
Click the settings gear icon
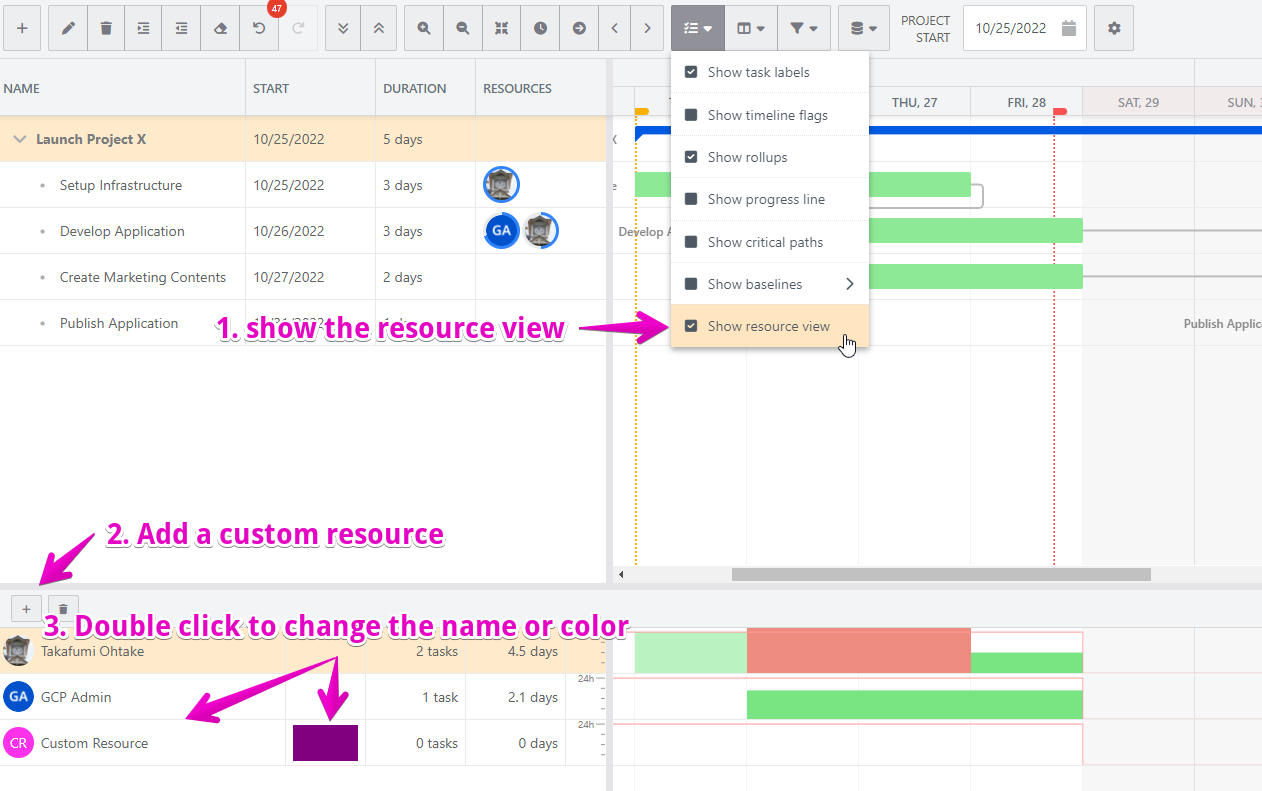[x=1114, y=28]
